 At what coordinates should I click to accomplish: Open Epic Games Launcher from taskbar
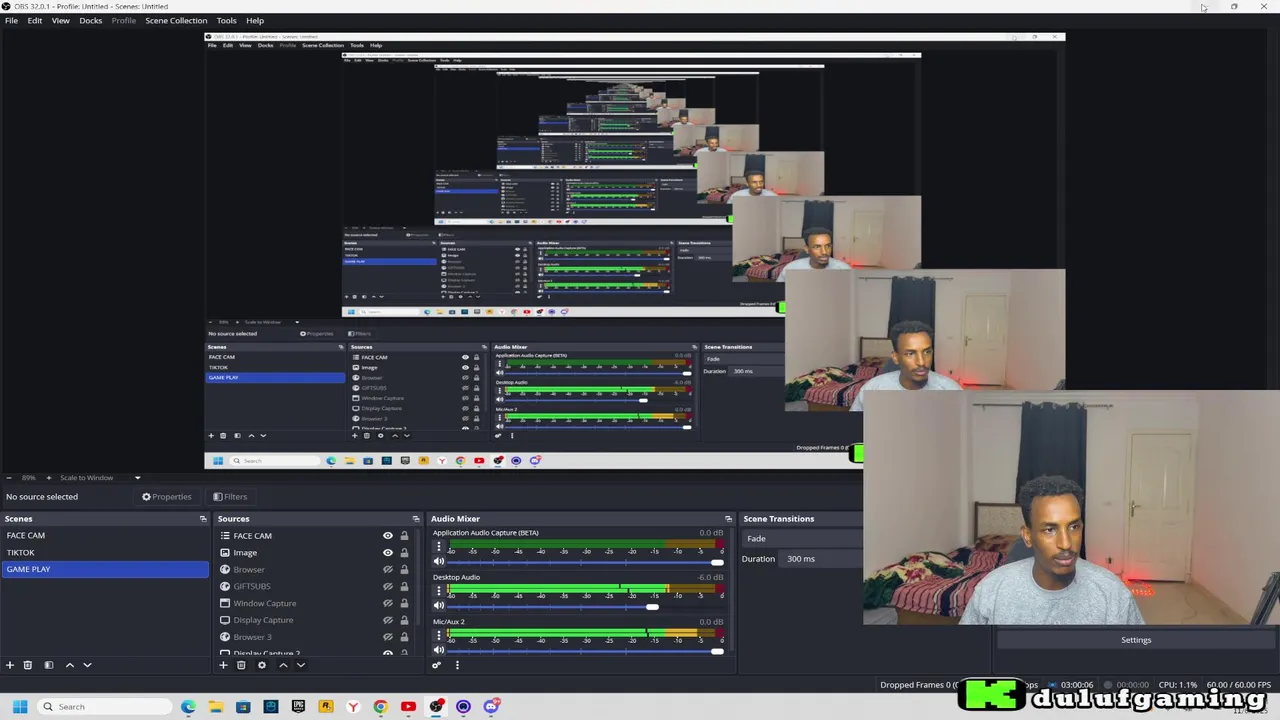(x=298, y=707)
